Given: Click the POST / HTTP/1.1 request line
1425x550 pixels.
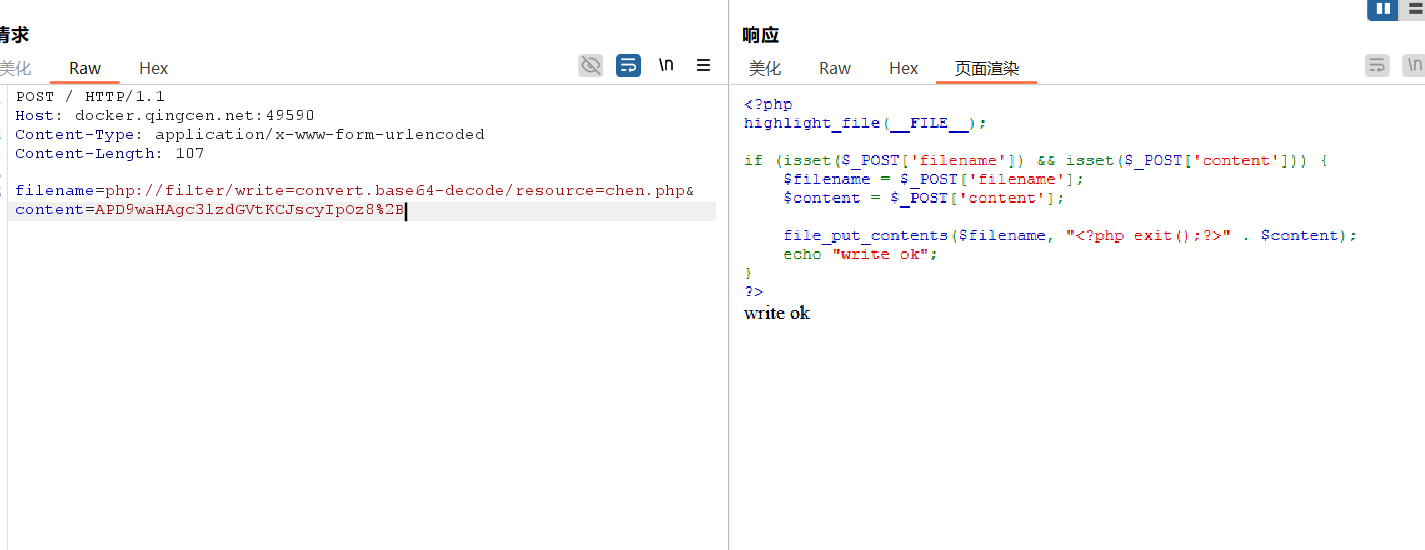Looking at the screenshot, I should (89, 97).
